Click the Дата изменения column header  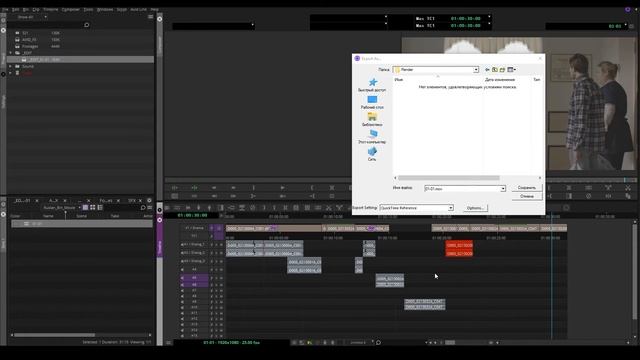500,80
